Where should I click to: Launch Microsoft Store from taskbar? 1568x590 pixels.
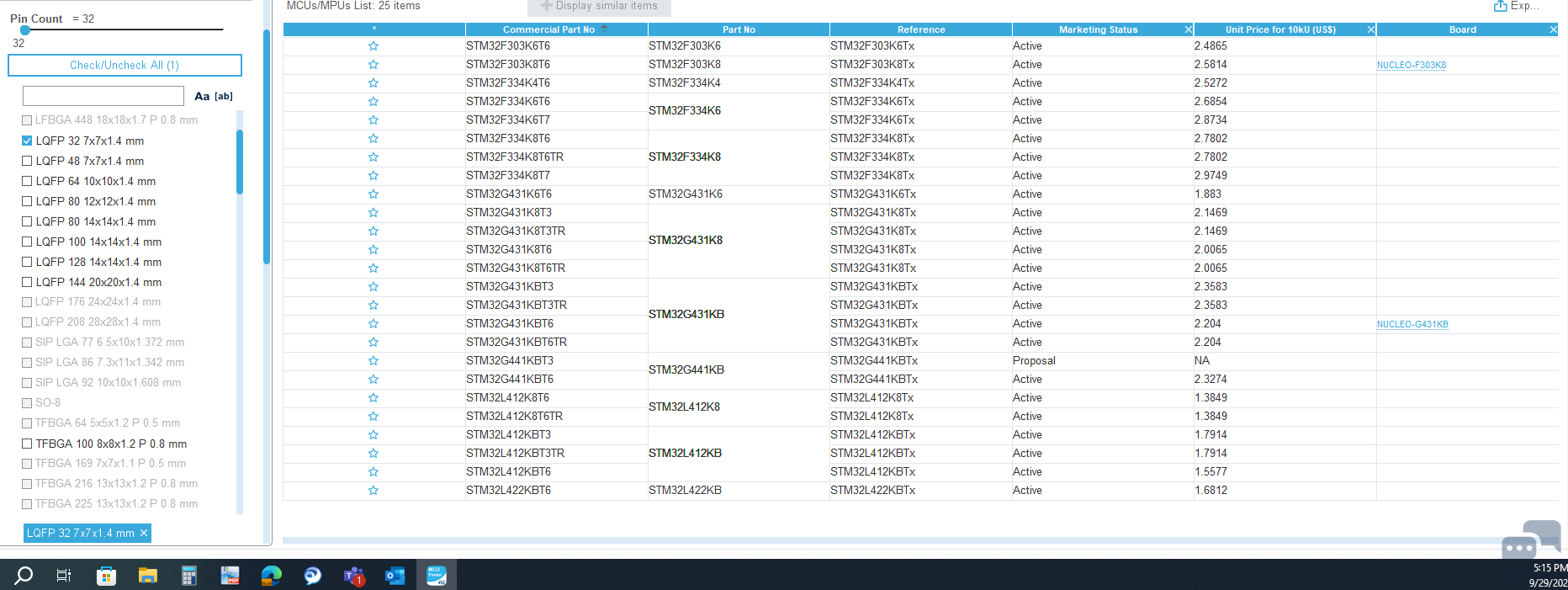click(106, 576)
